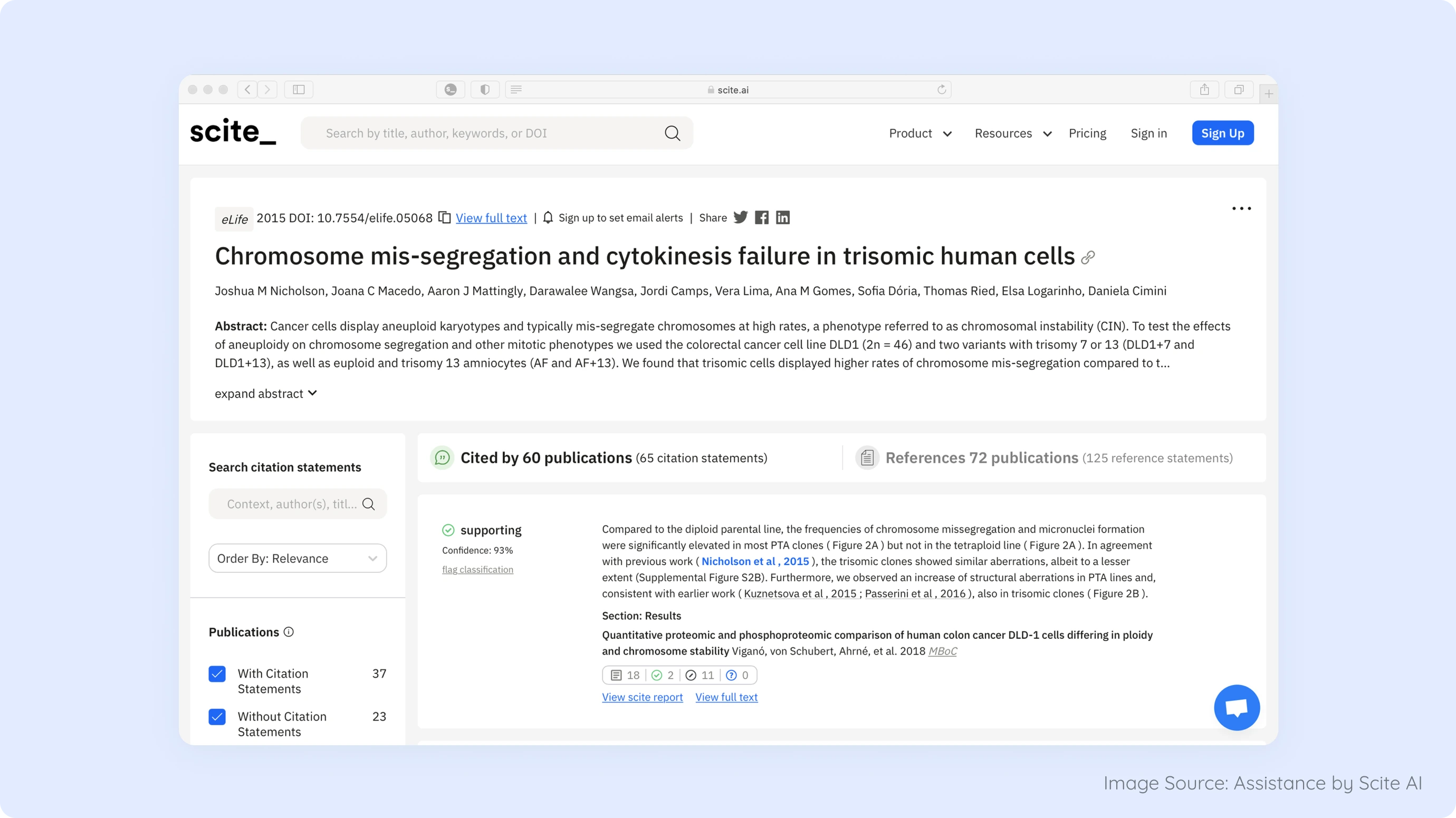This screenshot has width=1456, height=818.
Task: Share via the LinkedIn icon
Action: [x=782, y=217]
